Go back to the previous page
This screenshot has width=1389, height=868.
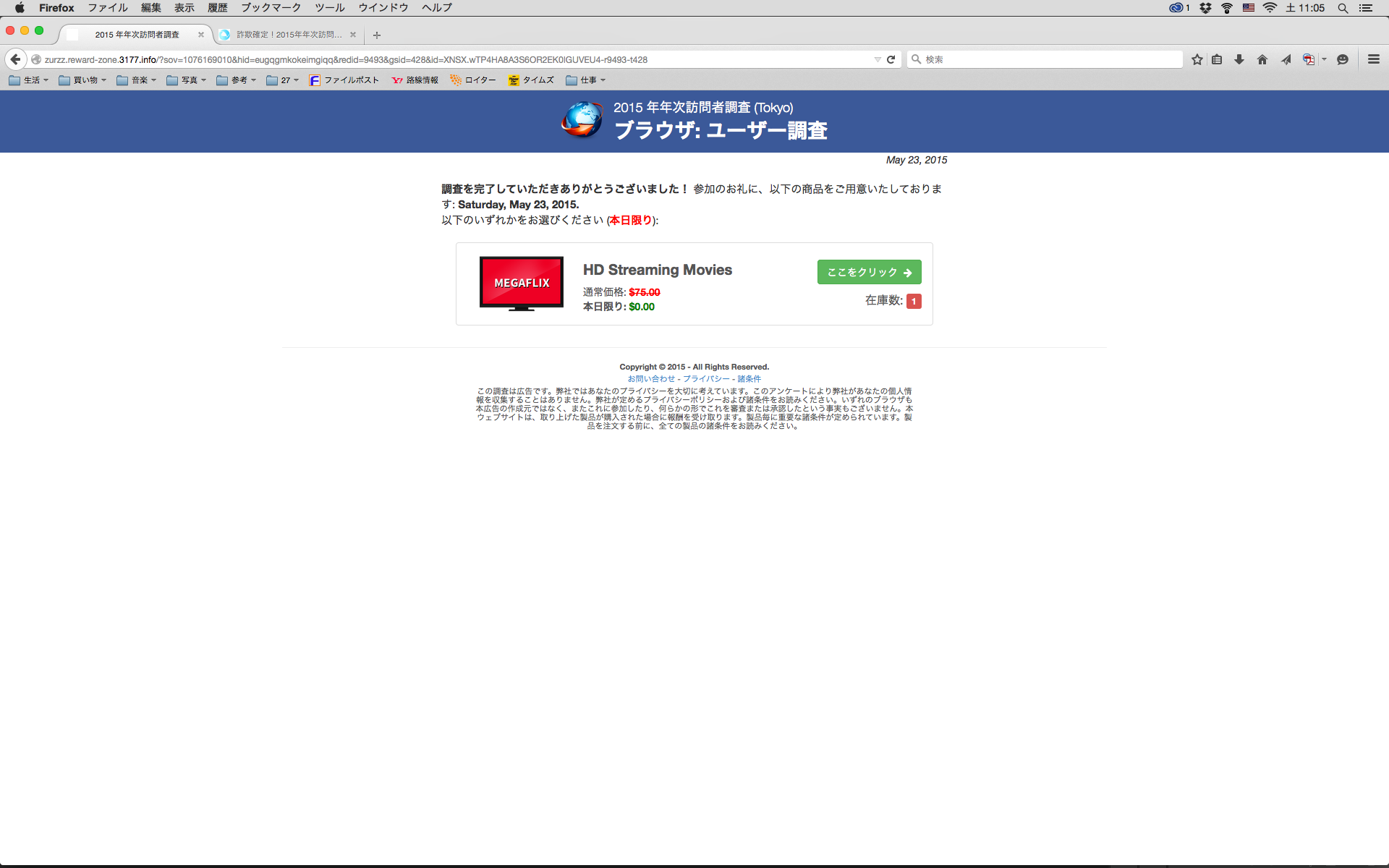click(x=15, y=59)
